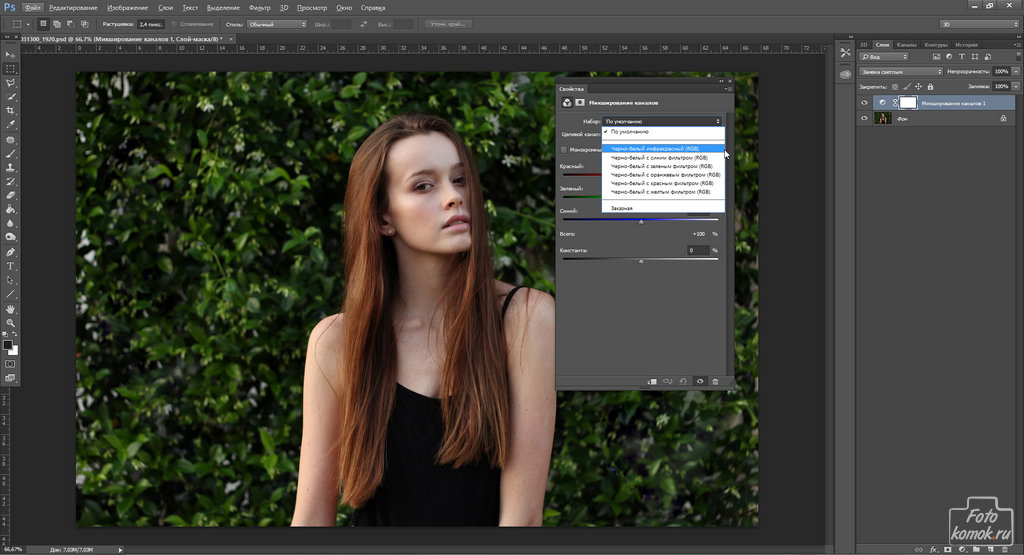Select the Move tool in the toolbar
1024x555 pixels.
[x=10, y=55]
